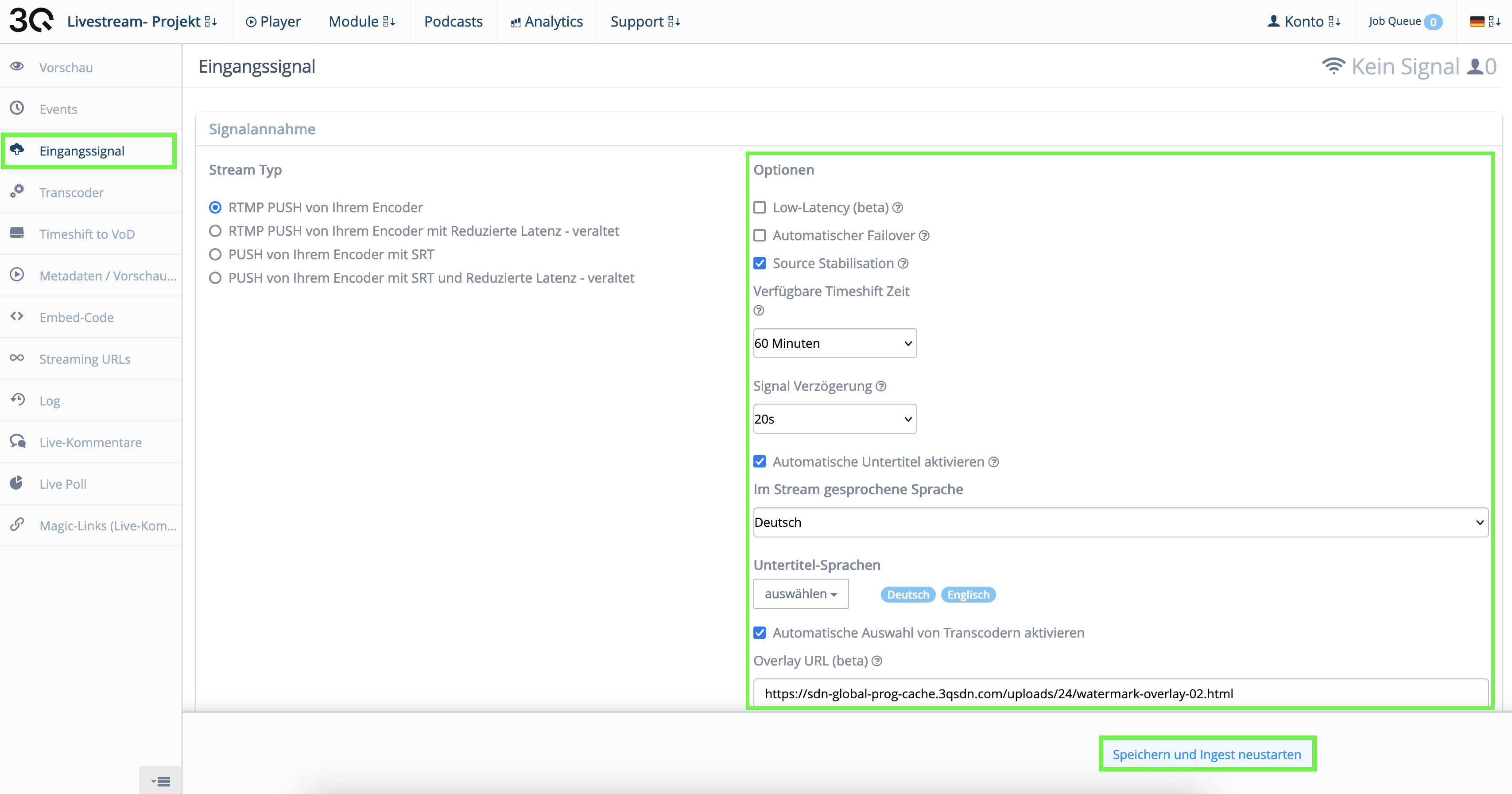1512x794 pixels.
Task: Click into the Overlay URL input field
Action: pos(1120,693)
